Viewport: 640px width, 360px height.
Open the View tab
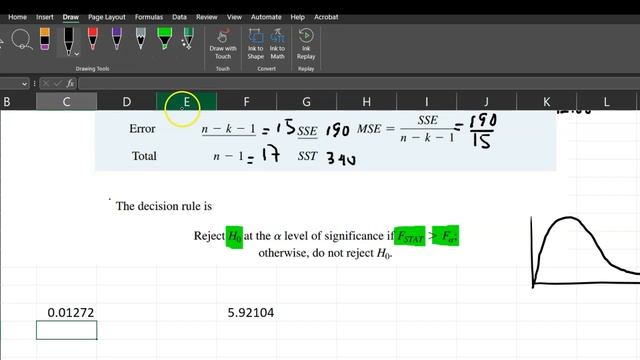pos(234,17)
